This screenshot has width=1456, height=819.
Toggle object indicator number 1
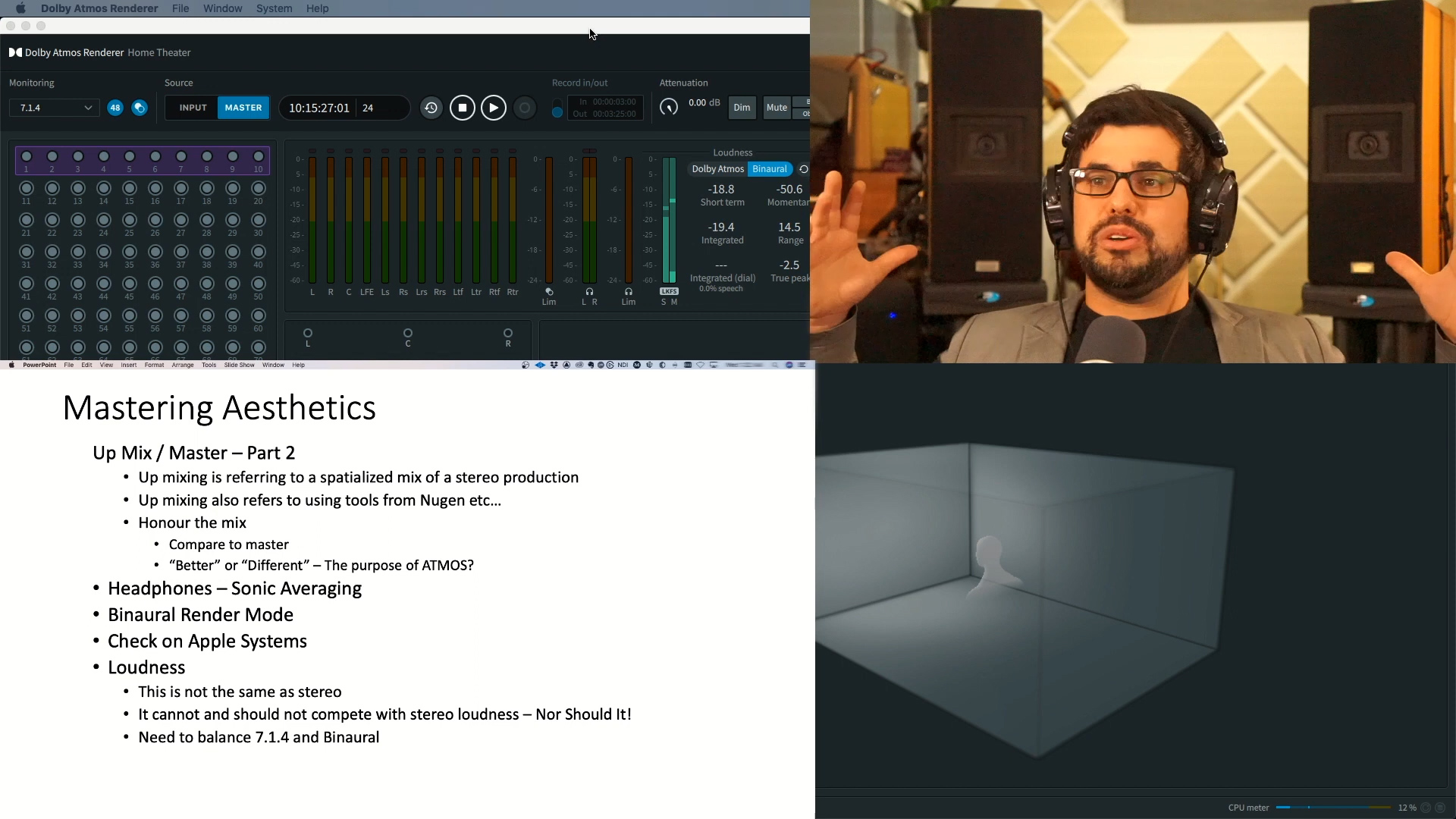27,156
